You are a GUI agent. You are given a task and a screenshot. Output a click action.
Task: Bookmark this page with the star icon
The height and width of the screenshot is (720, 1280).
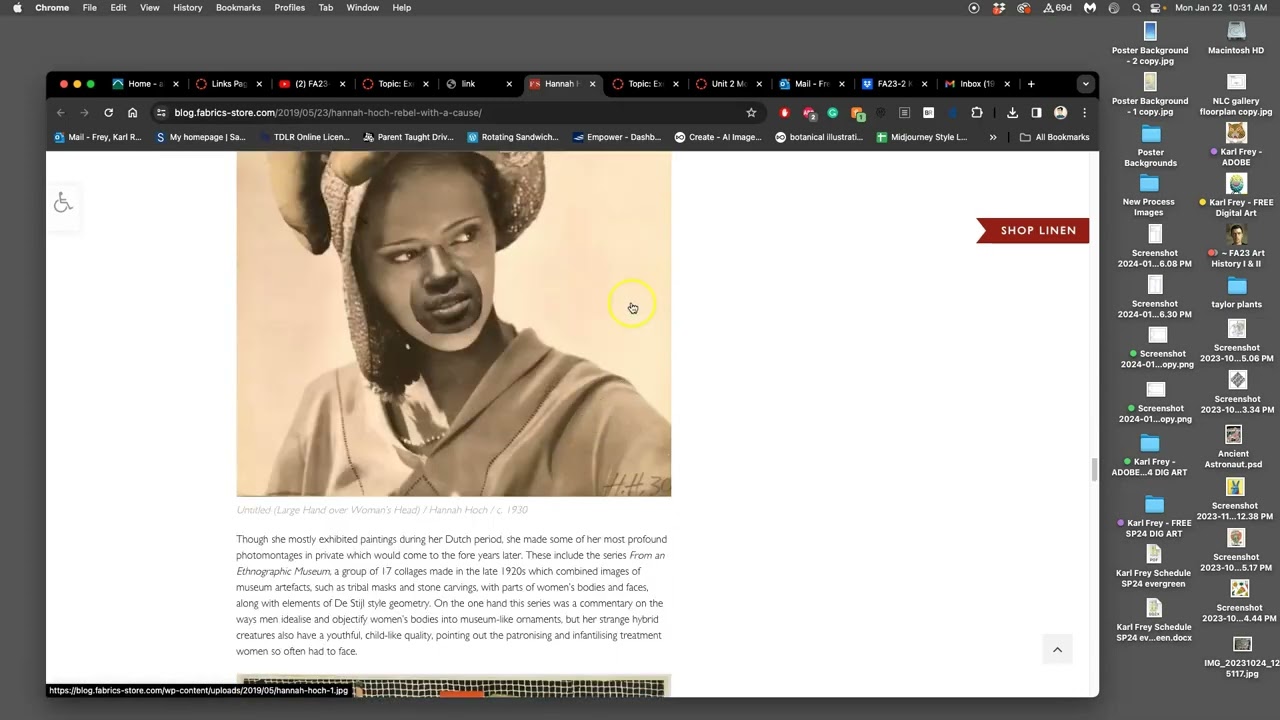(751, 113)
